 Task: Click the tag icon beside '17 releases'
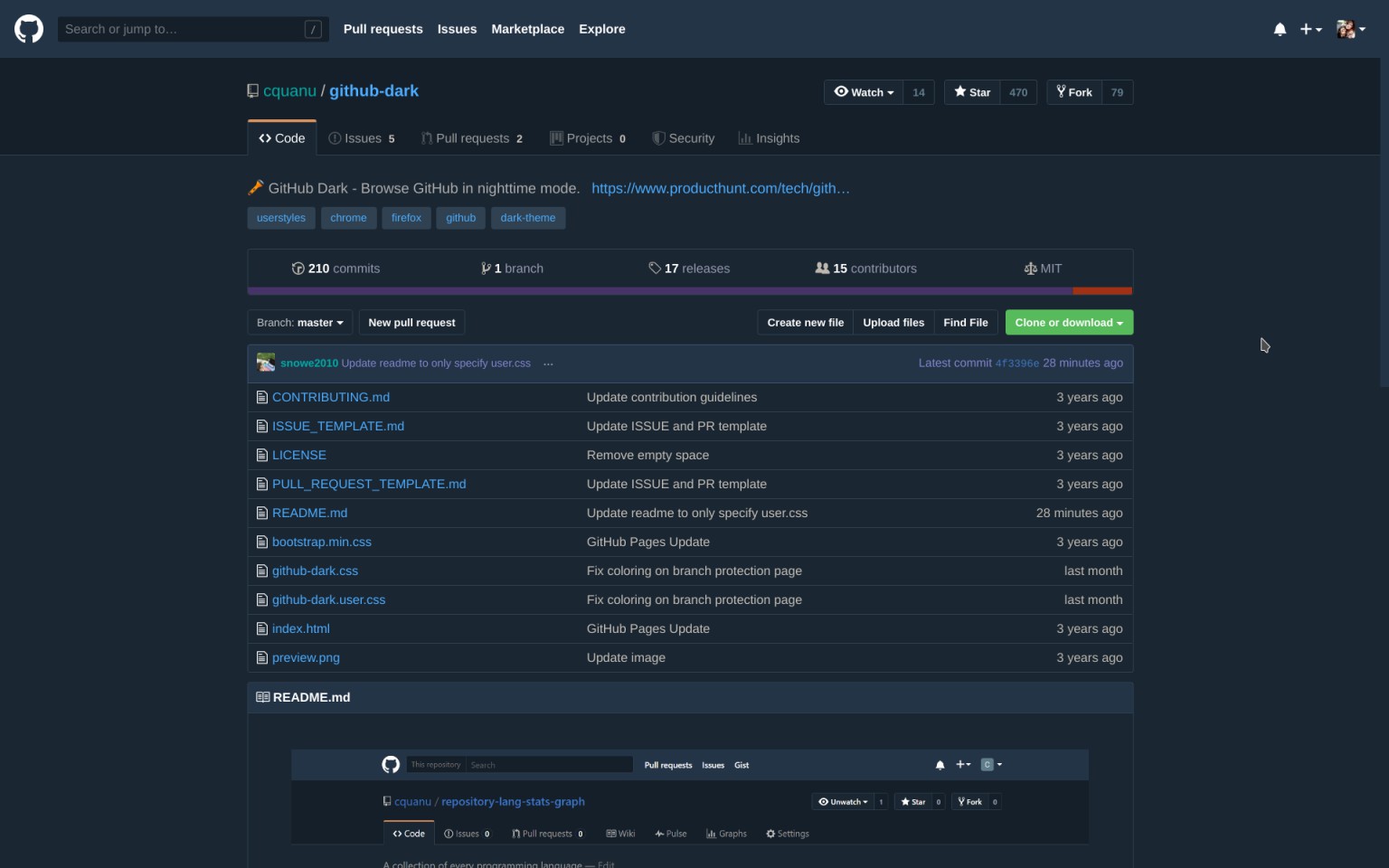pyautogui.click(x=654, y=268)
